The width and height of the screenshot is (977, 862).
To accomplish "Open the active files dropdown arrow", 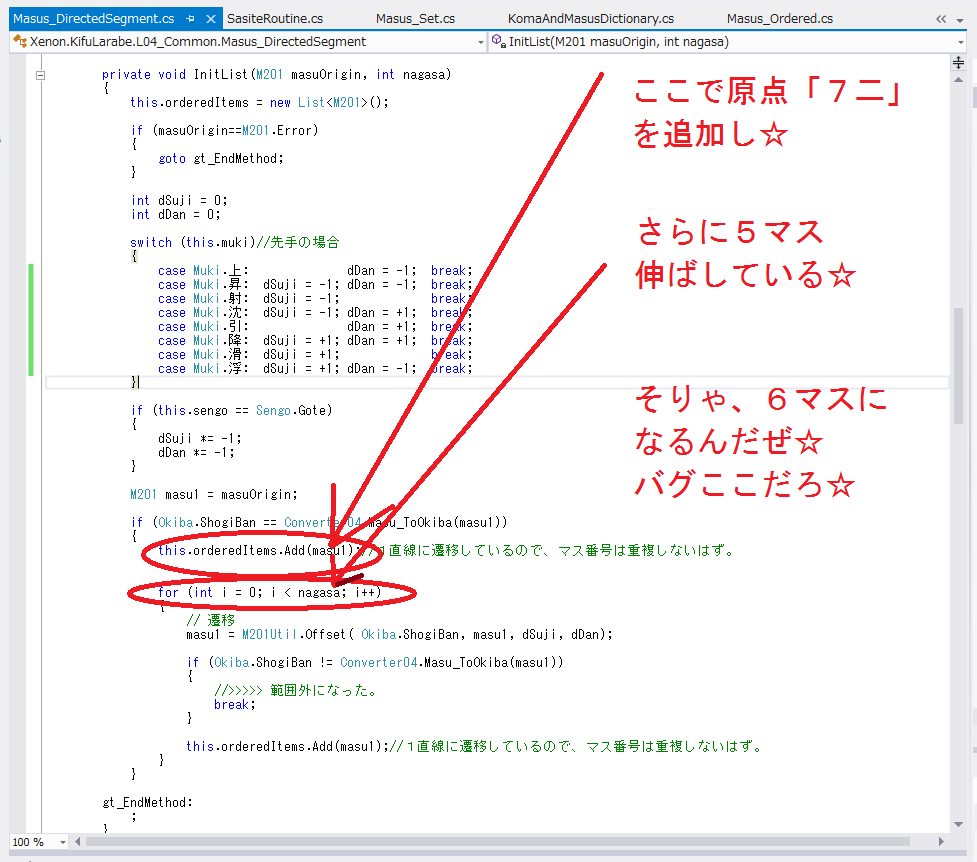I will 960,20.
